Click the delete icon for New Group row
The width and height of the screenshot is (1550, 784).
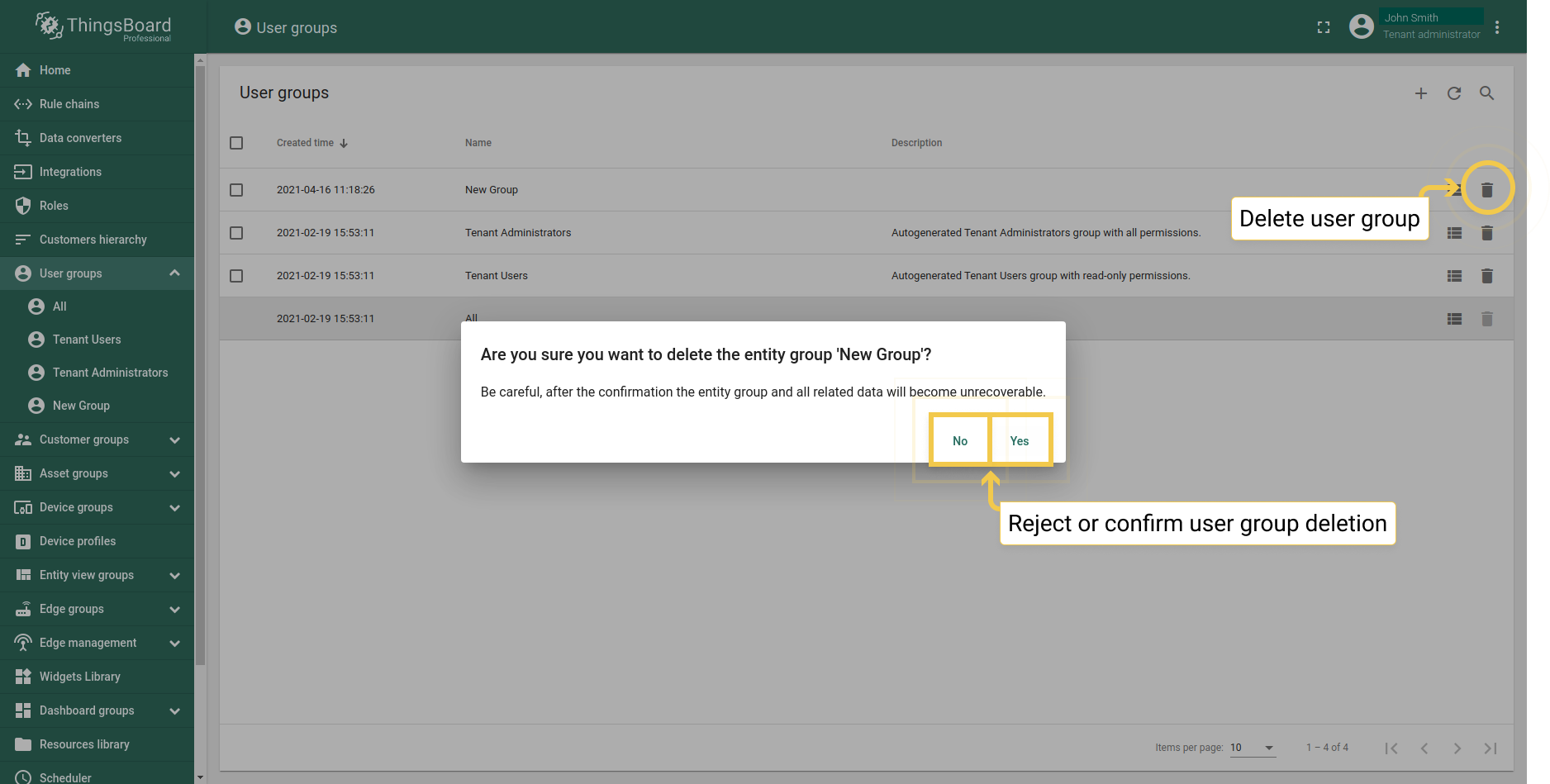1486,190
